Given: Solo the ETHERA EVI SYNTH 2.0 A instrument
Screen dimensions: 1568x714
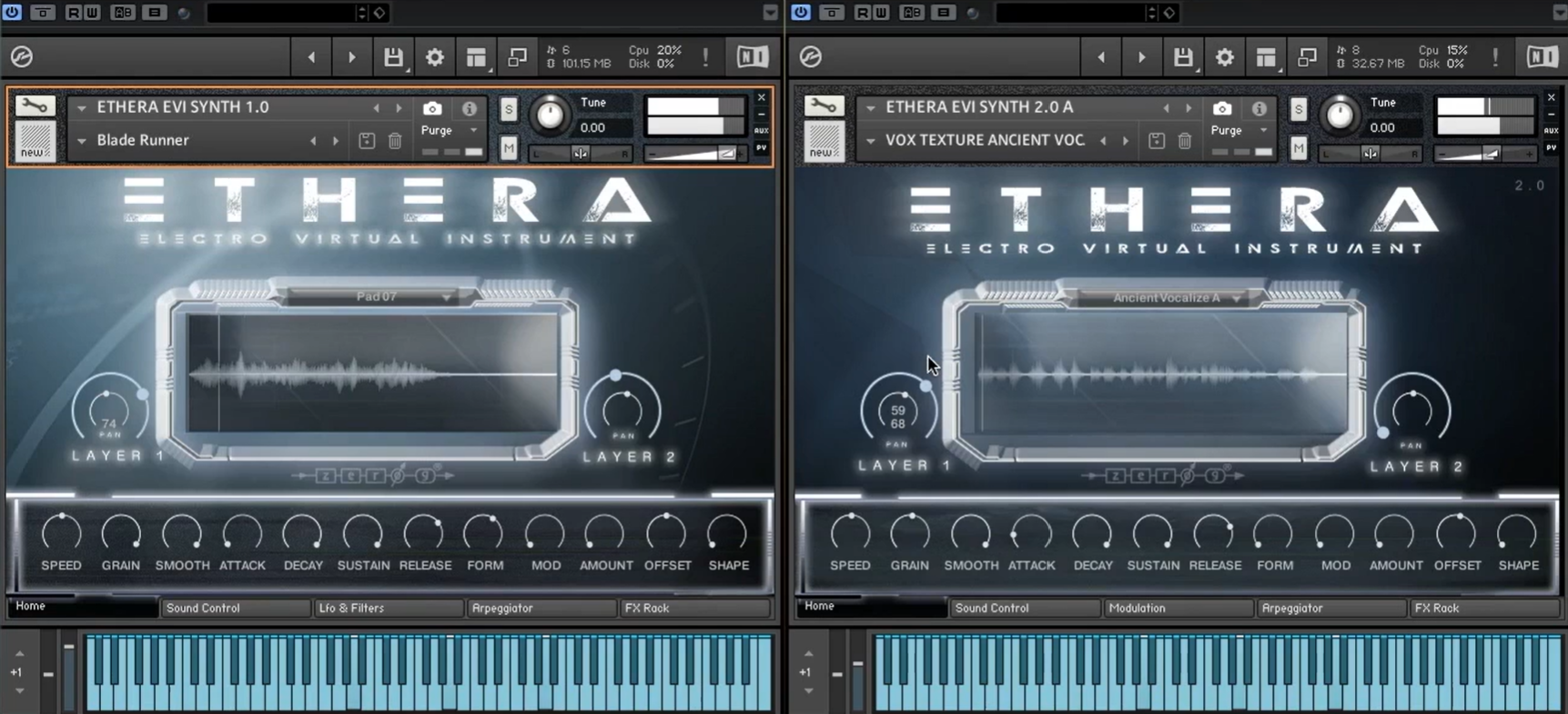Looking at the screenshot, I should click(1299, 109).
